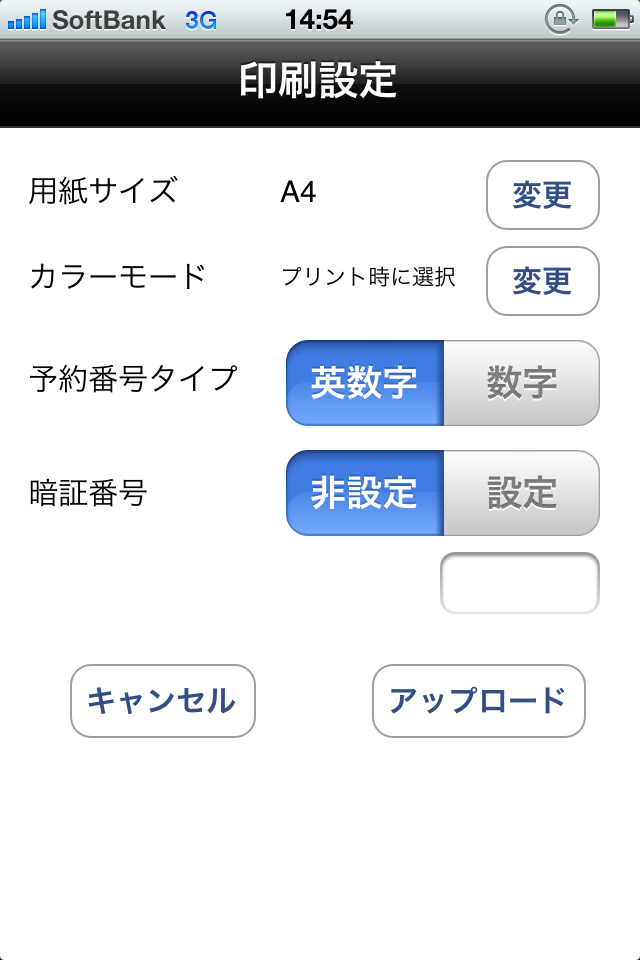
Task: Tap the プリント時に選択 color mode value
Action: coord(368,277)
